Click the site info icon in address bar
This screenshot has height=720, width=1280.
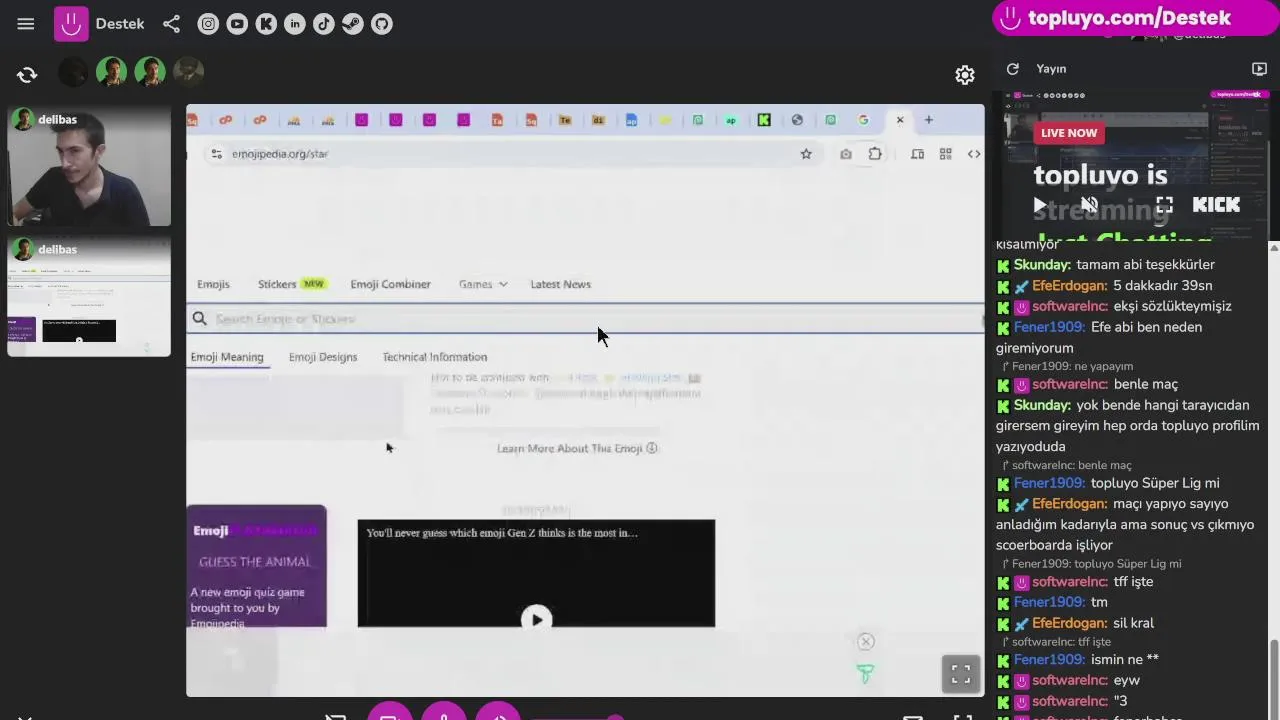[x=216, y=154]
